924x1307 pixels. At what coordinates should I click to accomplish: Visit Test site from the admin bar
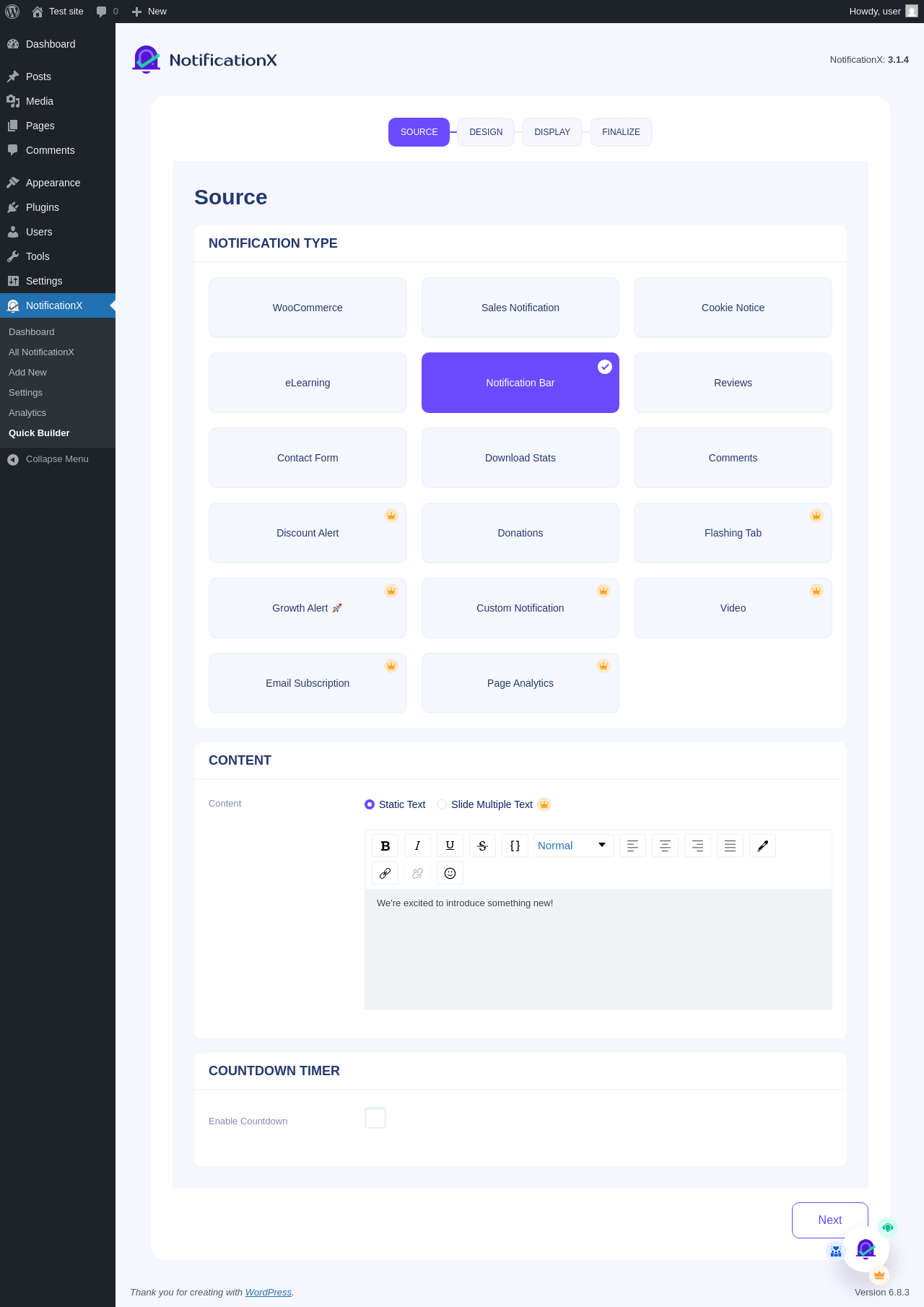point(58,12)
